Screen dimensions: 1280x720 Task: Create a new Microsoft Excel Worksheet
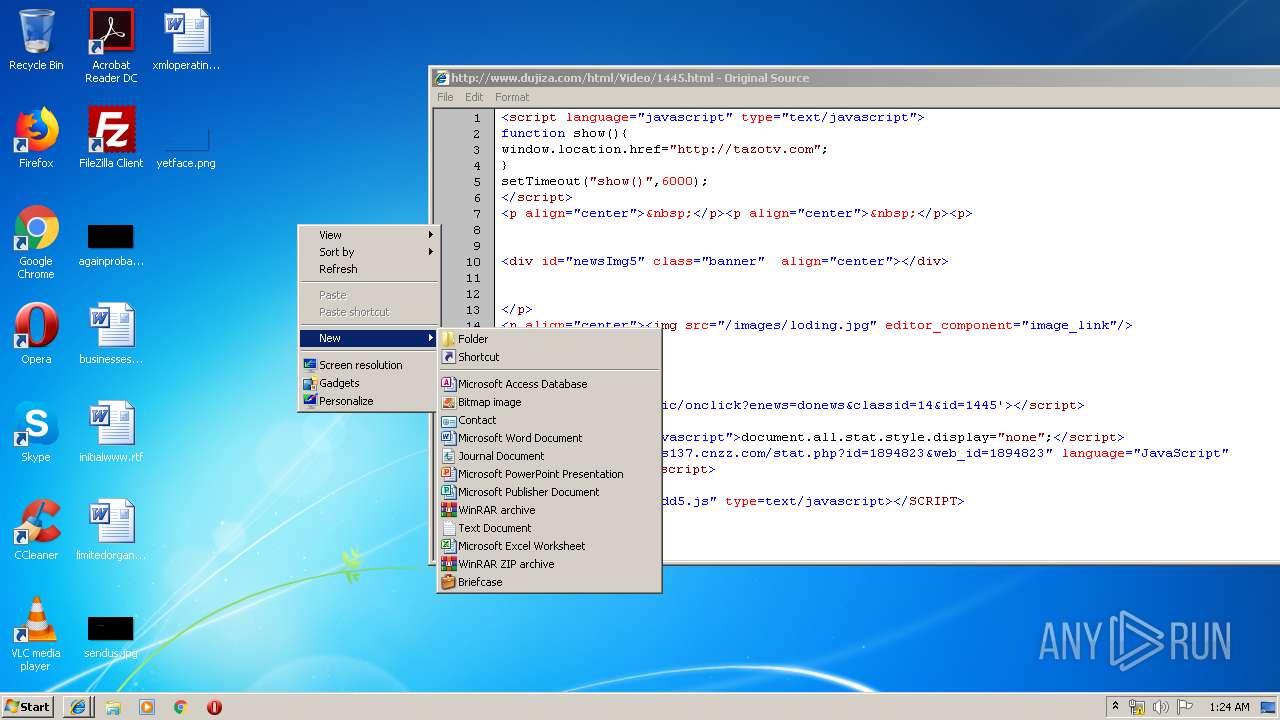[549, 546]
